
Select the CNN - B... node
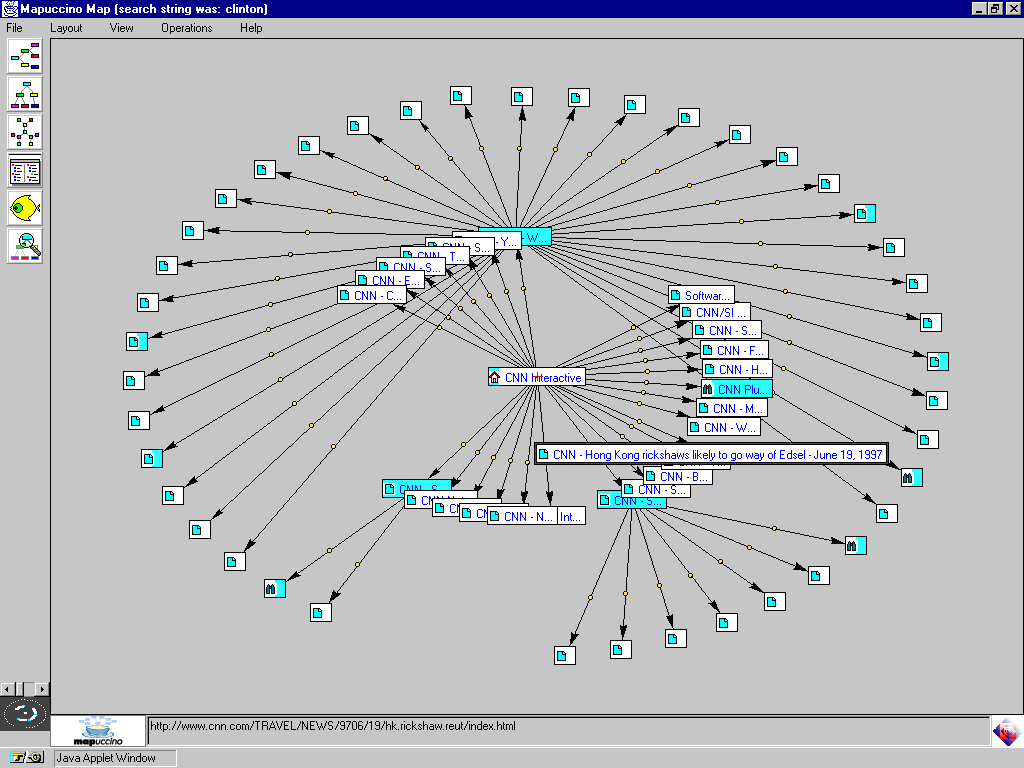[678, 477]
